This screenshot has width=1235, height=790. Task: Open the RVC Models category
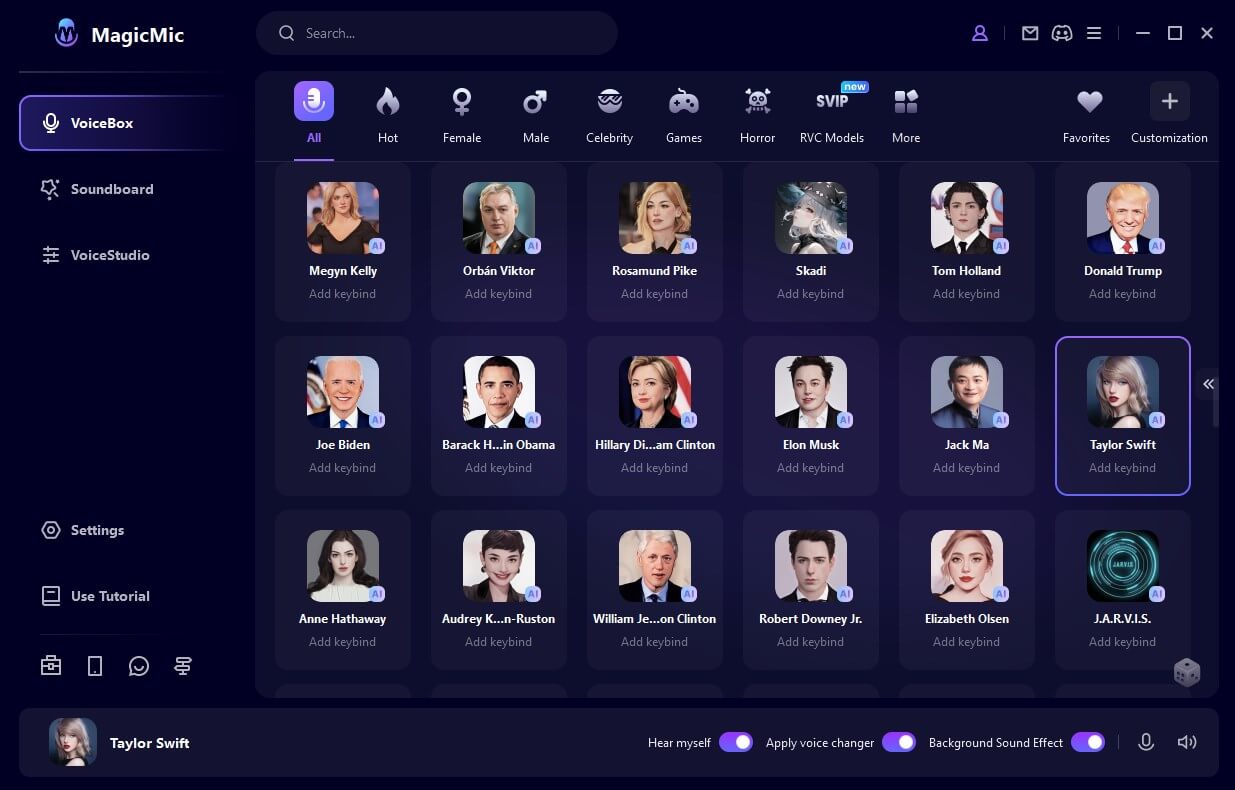click(831, 112)
